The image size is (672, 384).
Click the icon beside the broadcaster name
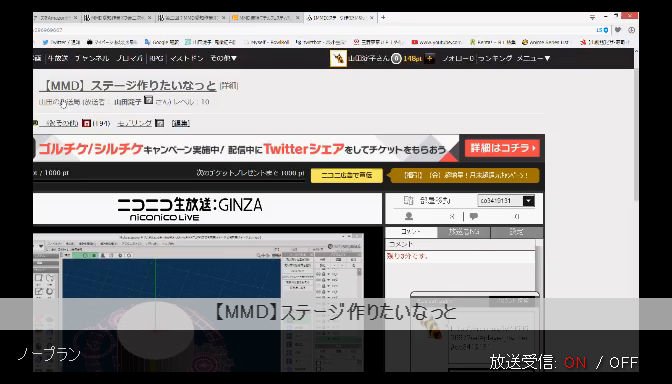click(149, 100)
